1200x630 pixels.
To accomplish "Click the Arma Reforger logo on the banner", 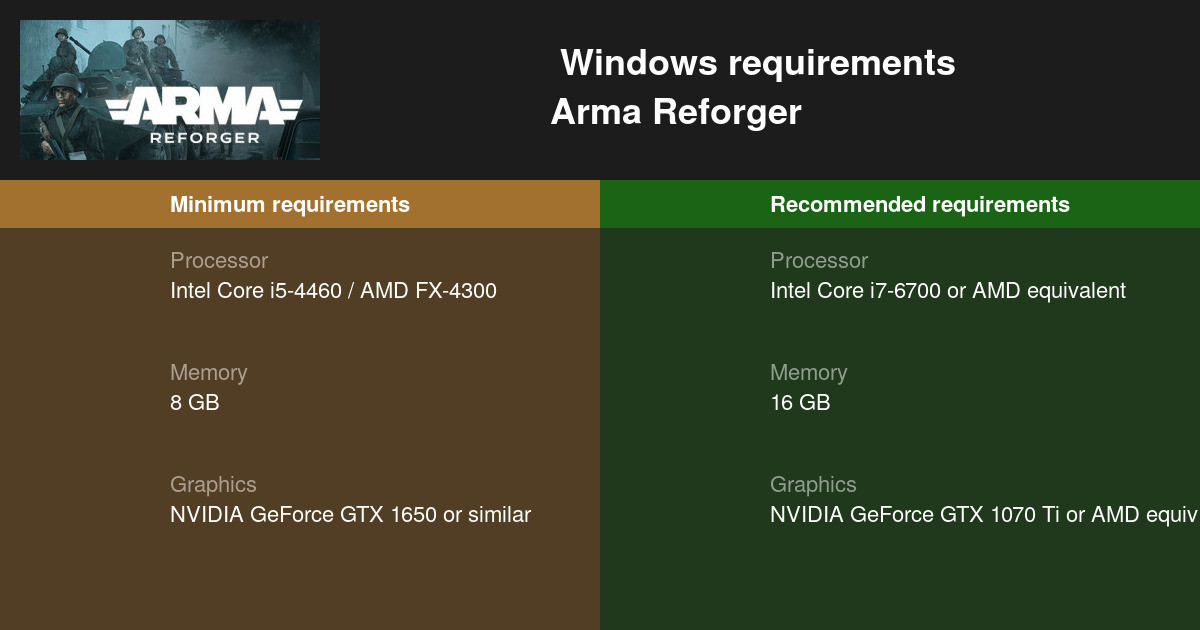I will 205,106.
